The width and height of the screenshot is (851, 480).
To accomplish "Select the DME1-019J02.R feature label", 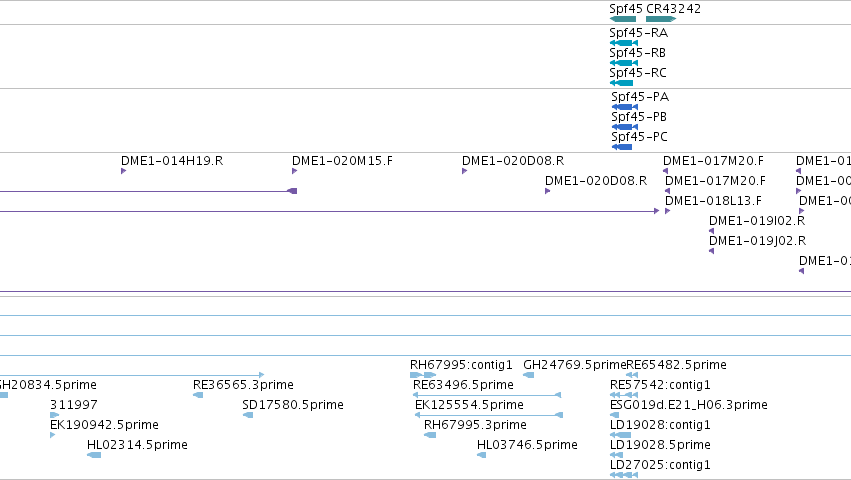I will pyautogui.click(x=757, y=241).
